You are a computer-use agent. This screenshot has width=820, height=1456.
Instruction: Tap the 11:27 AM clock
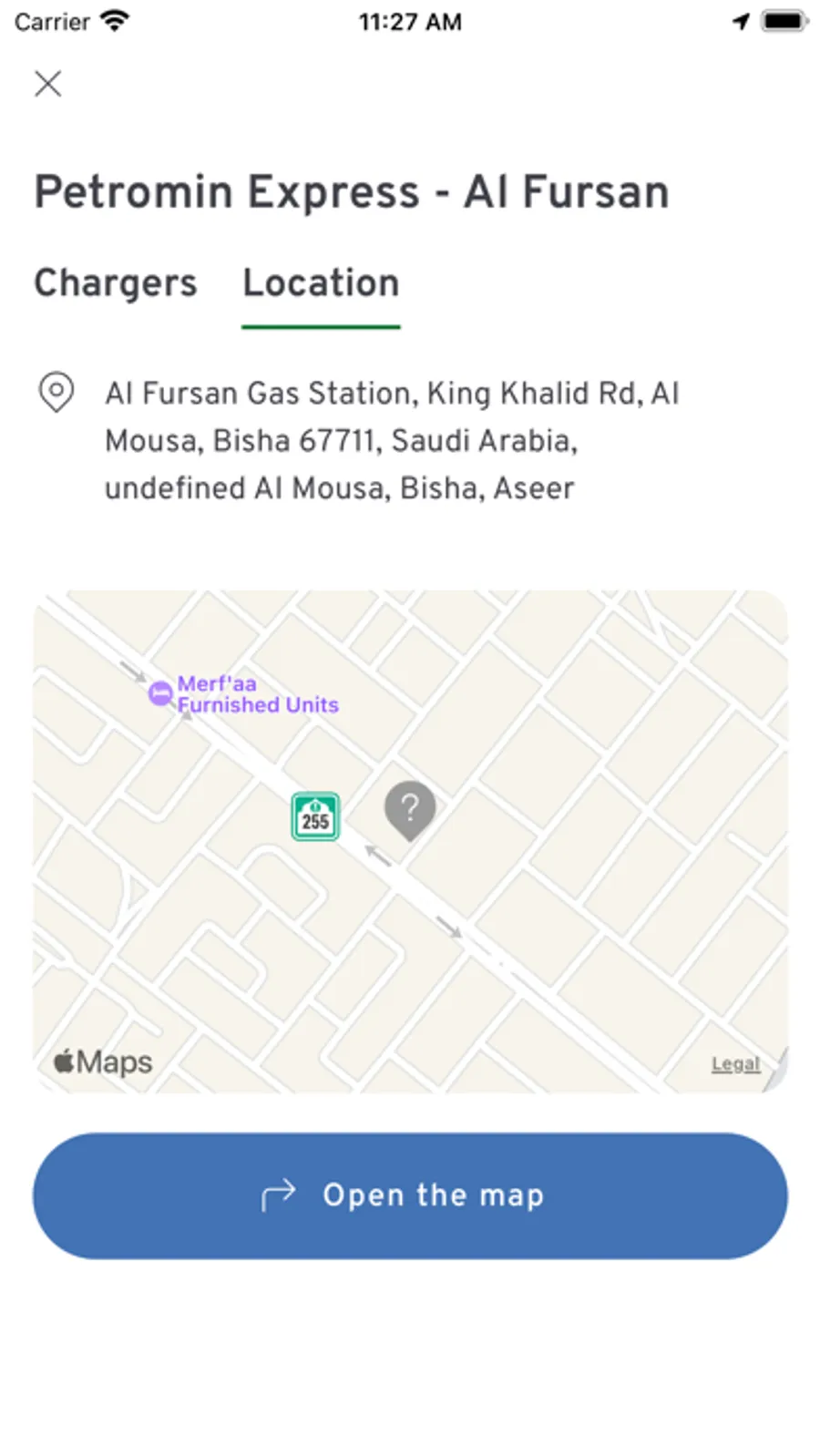410,21
